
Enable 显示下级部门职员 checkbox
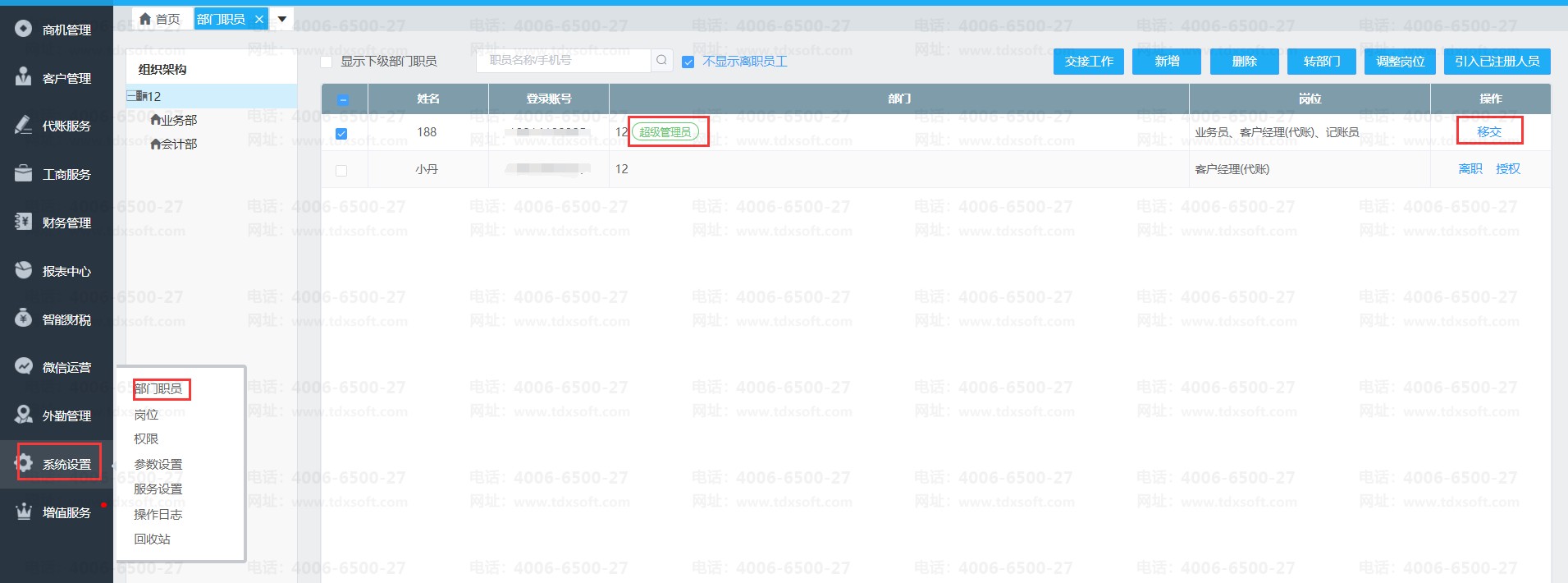(327, 62)
